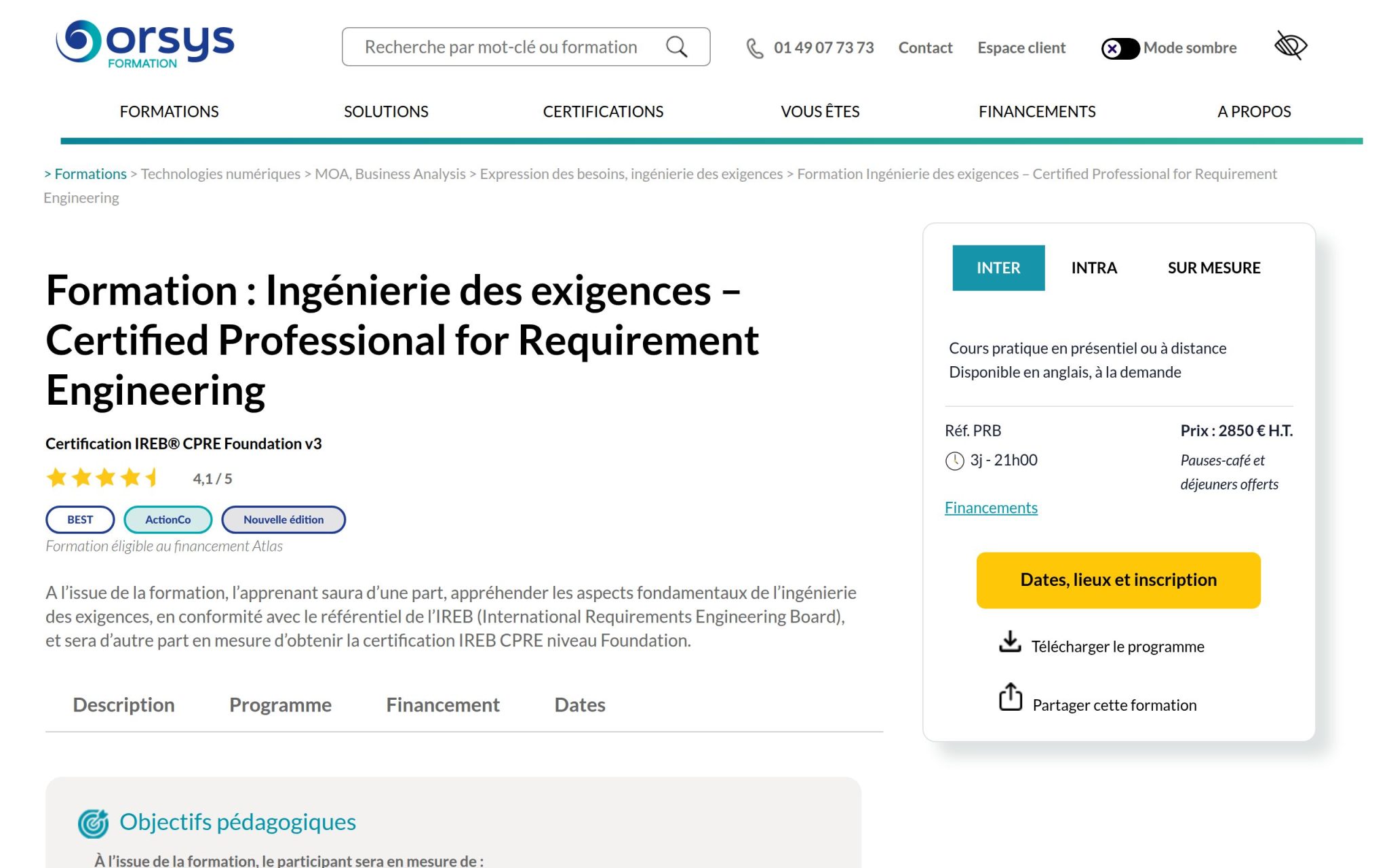1389x868 pixels.
Task: Click Disponible en anglais, à la demande text
Action: pyautogui.click(x=1065, y=373)
